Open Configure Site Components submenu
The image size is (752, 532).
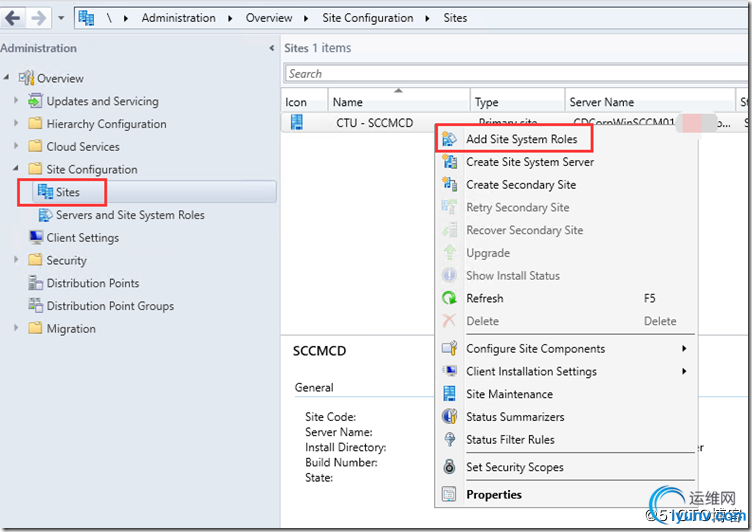point(566,349)
